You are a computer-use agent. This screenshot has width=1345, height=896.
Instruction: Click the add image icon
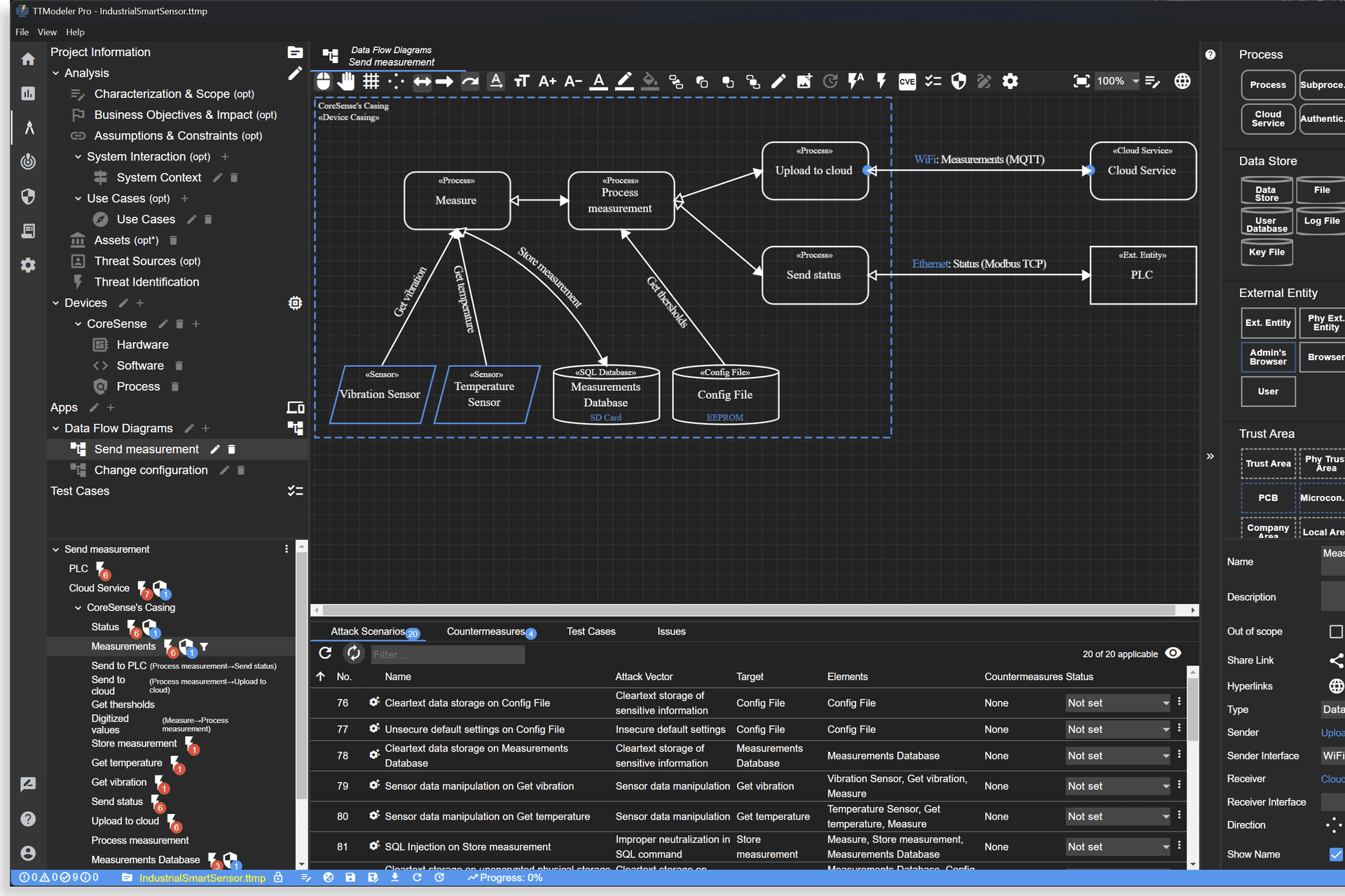(x=803, y=81)
